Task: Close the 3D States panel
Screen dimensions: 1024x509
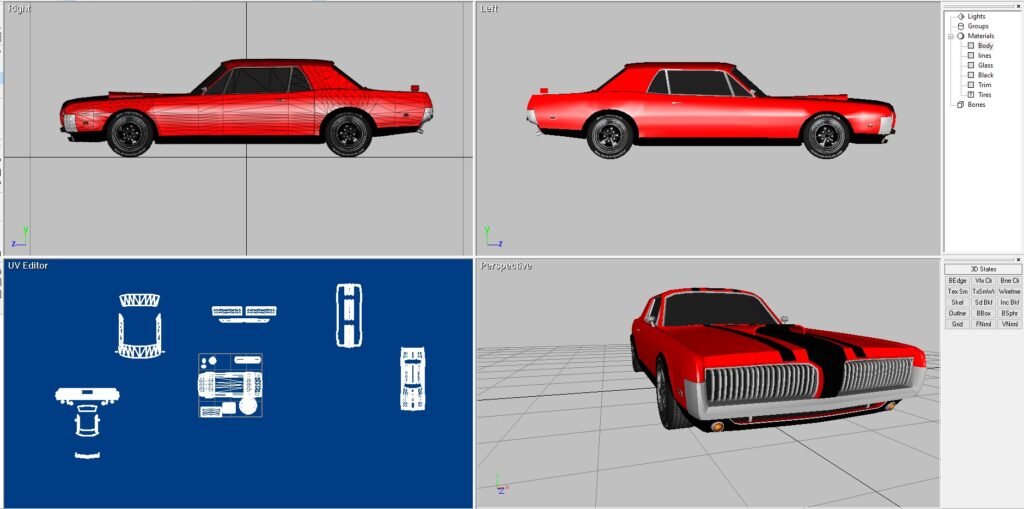Action: pyautogui.click(x=1018, y=259)
